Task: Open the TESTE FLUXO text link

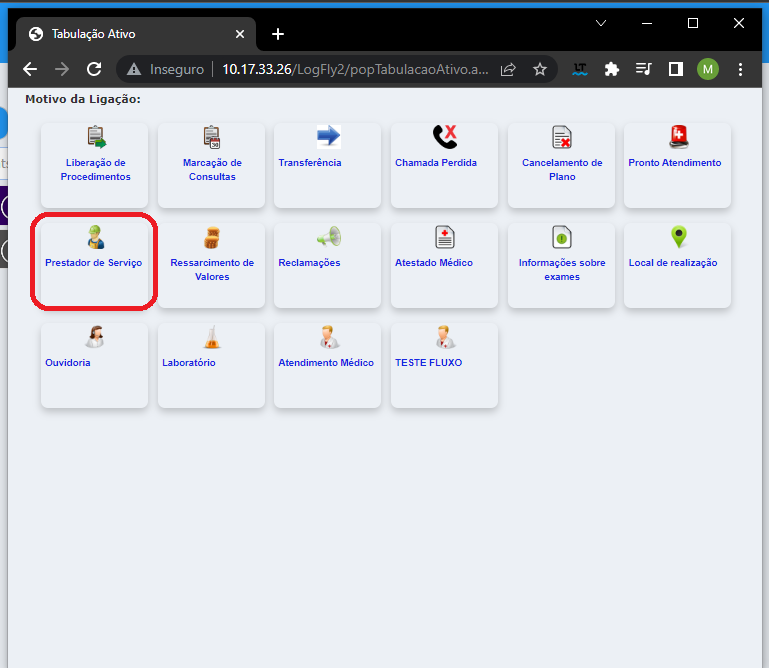Action: [x=429, y=363]
